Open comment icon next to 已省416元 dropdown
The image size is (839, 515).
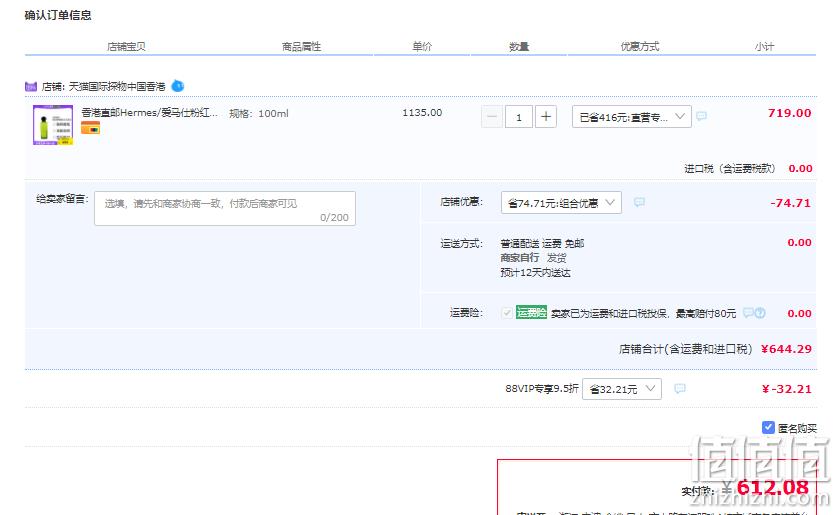click(x=701, y=116)
